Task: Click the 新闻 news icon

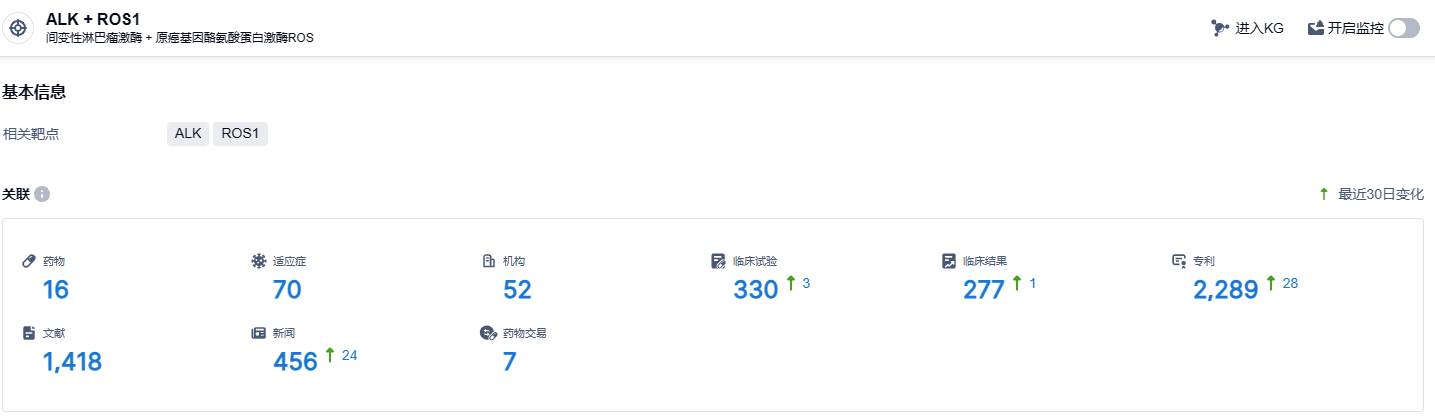Action: coord(259,333)
